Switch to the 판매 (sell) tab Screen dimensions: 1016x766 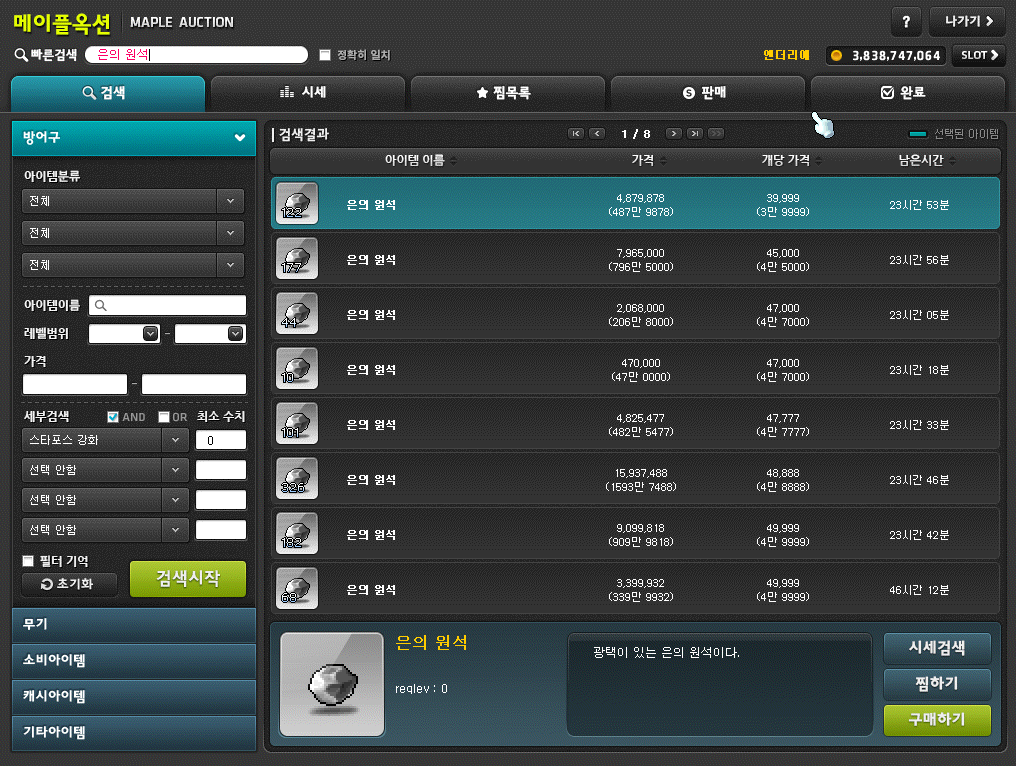708,93
